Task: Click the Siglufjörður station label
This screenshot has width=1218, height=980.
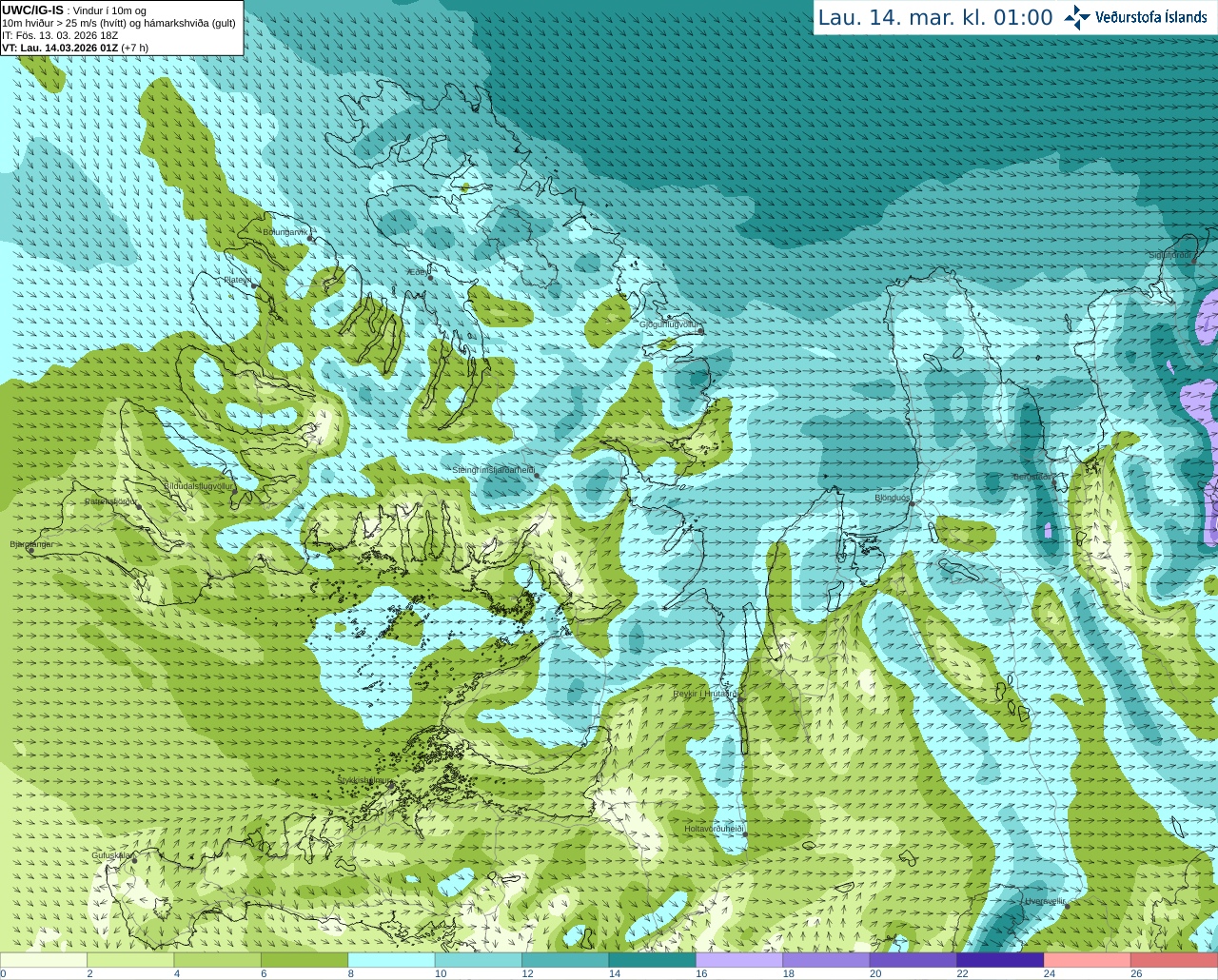Action: coord(1170,255)
